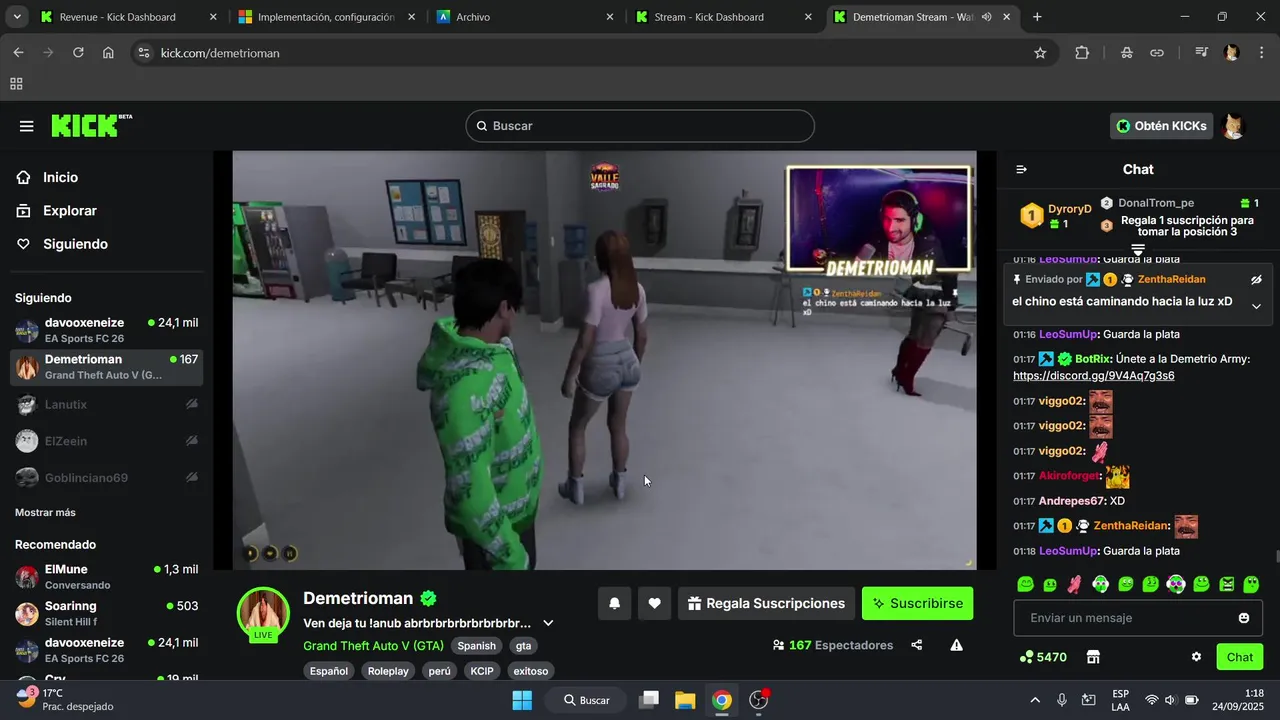Image resolution: width=1280 pixels, height=720 pixels.
Task: Open recommended Soarinng channel
Action: coord(106,613)
